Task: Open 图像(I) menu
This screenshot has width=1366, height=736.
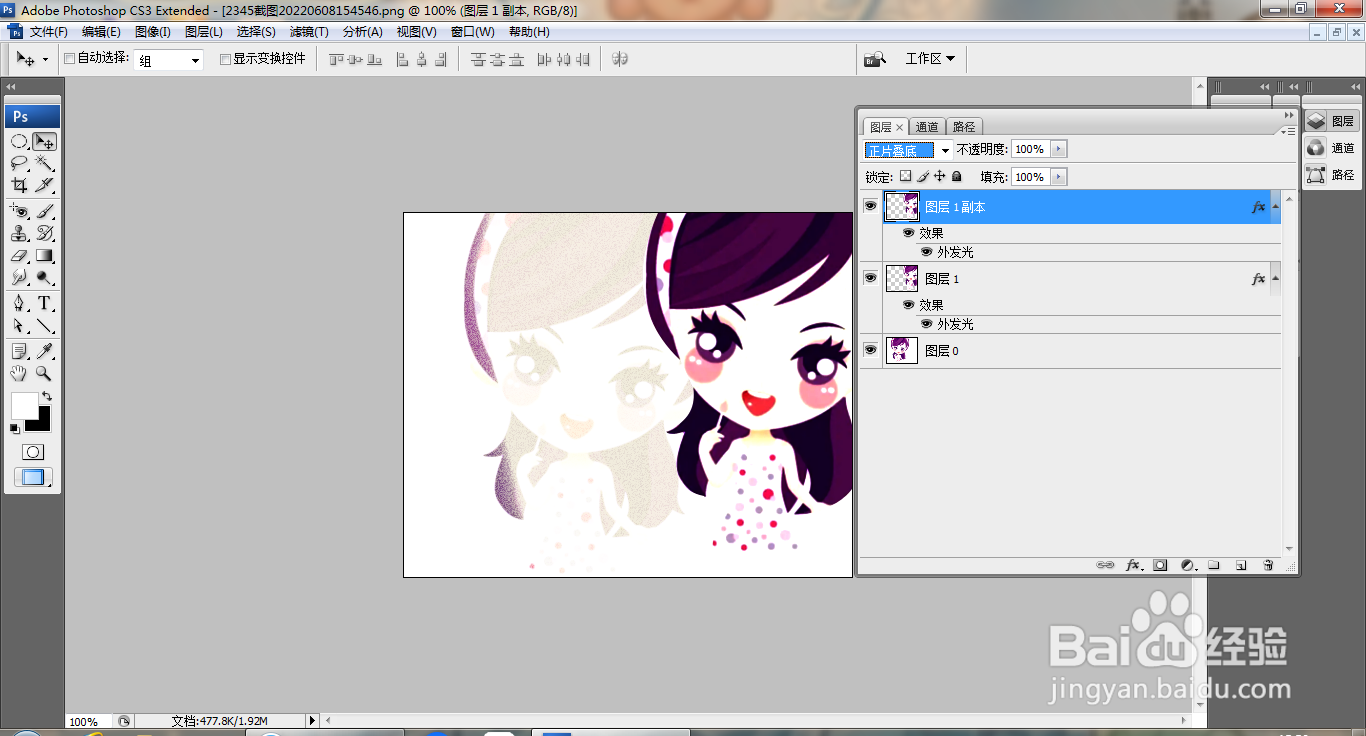Action: [152, 32]
